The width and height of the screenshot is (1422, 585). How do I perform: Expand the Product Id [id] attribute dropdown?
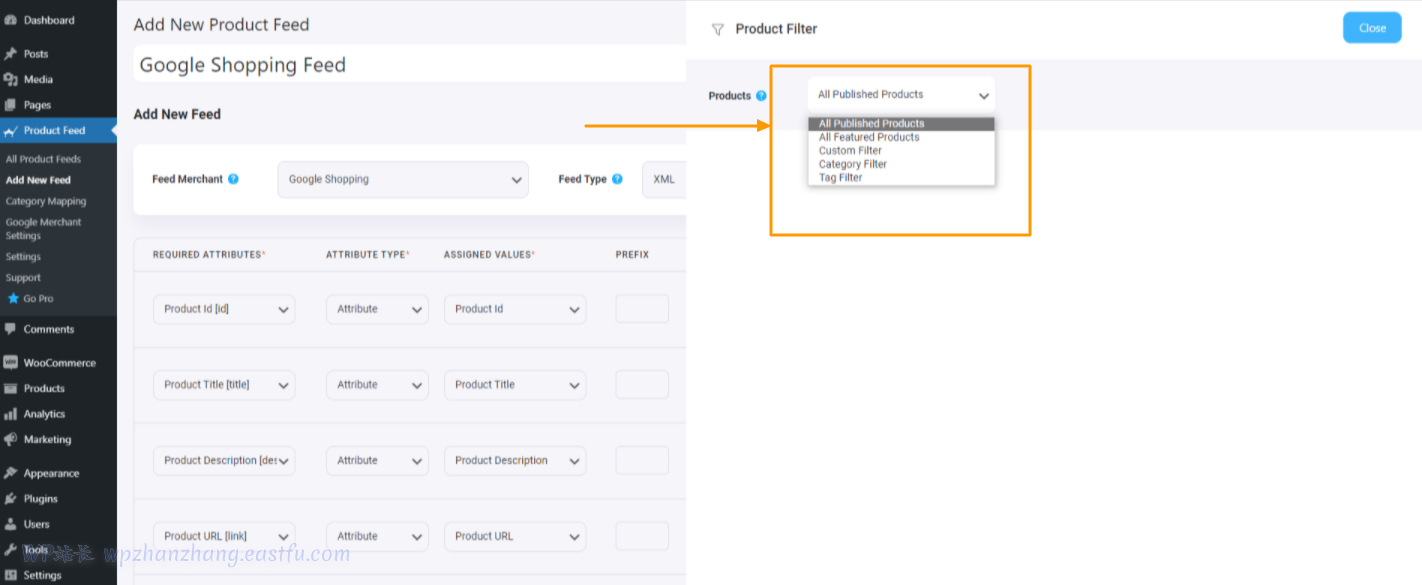pyautogui.click(x=224, y=309)
